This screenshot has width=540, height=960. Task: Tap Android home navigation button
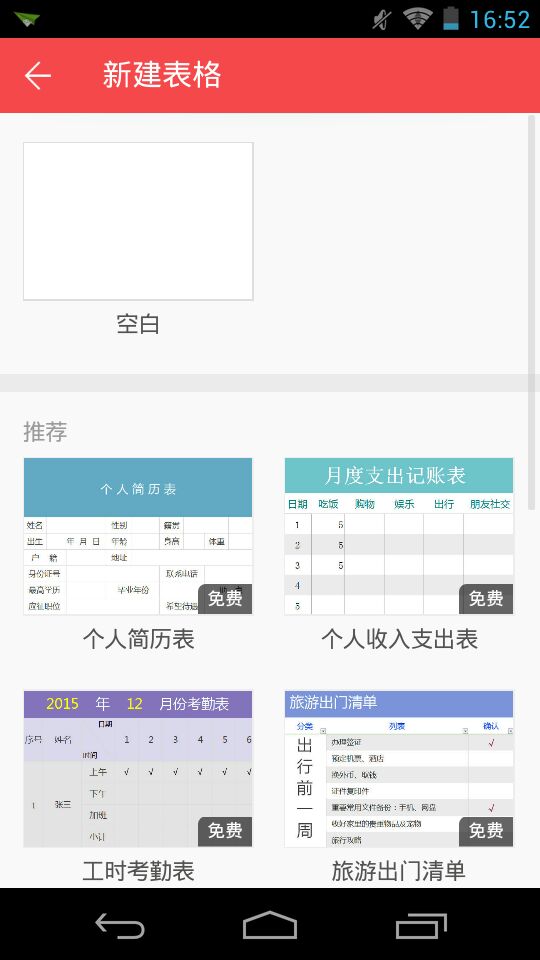tap(270, 924)
